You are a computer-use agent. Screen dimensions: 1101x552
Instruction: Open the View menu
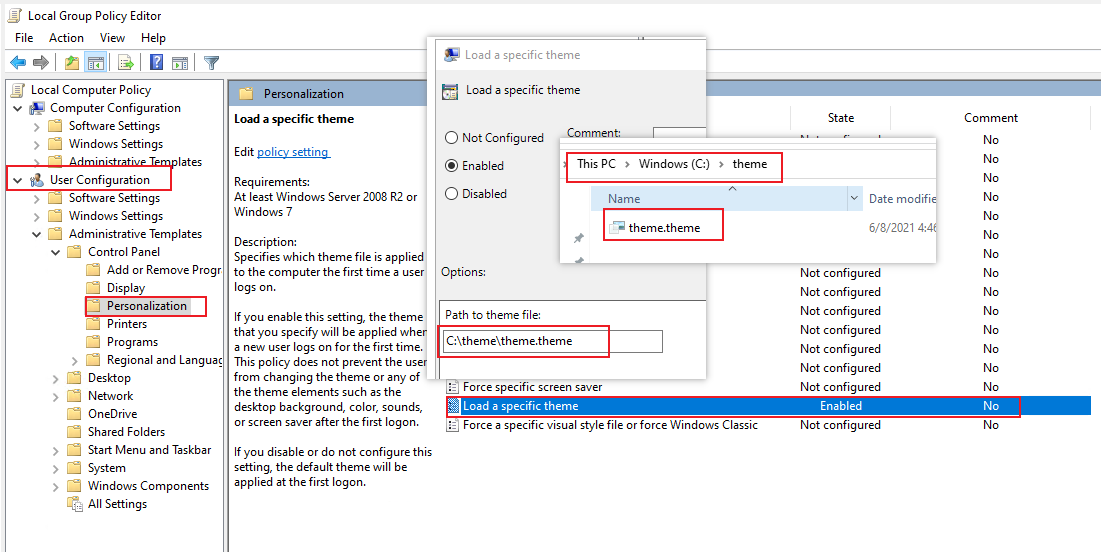pyautogui.click(x=112, y=38)
